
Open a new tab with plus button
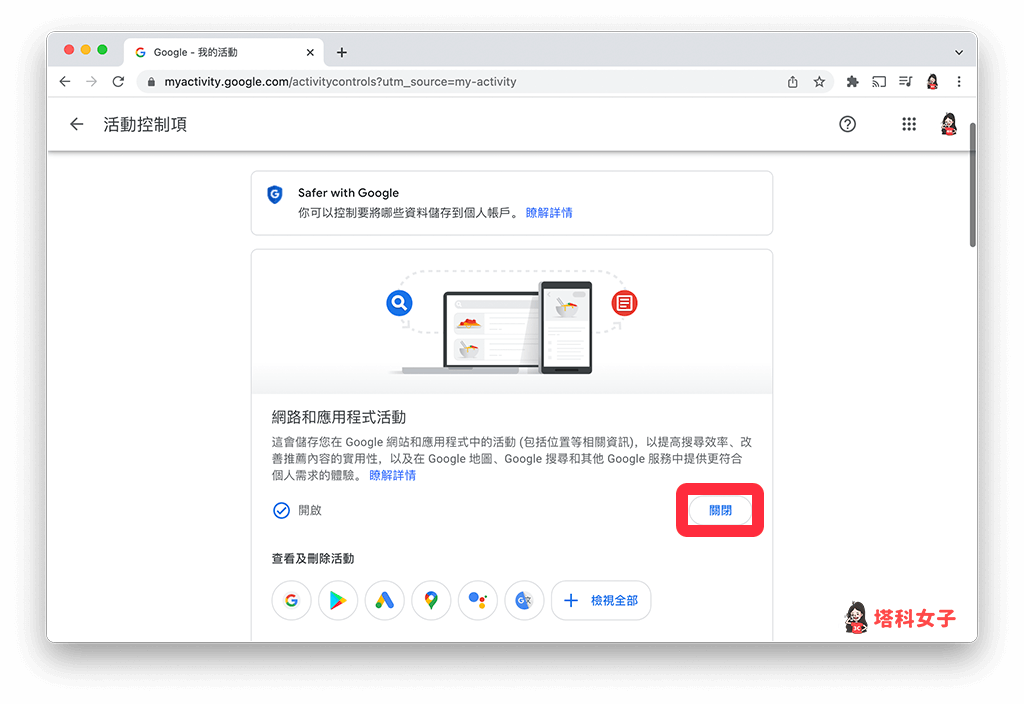click(342, 52)
